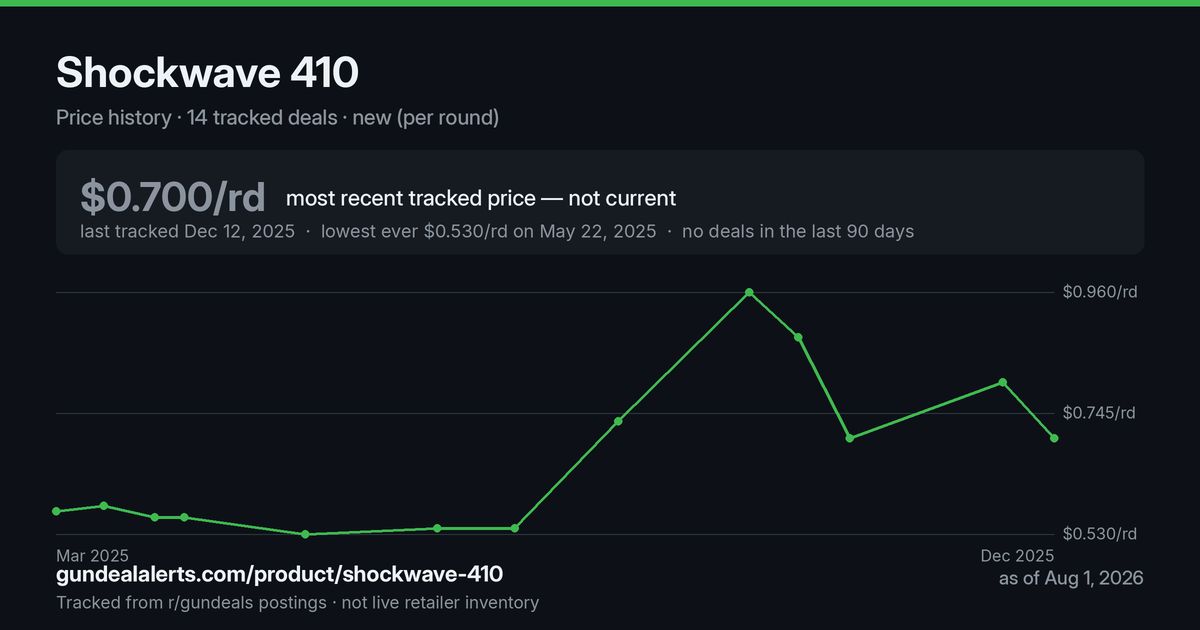The width and height of the screenshot is (1200, 630).
Task: Open the gundealalerts.com/product/shockwave-410 link
Action: 279,574
